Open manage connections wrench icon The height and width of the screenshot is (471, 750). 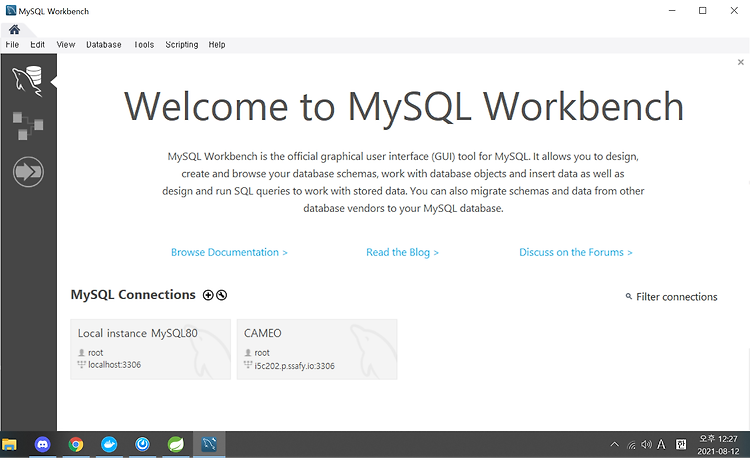[x=221, y=295]
